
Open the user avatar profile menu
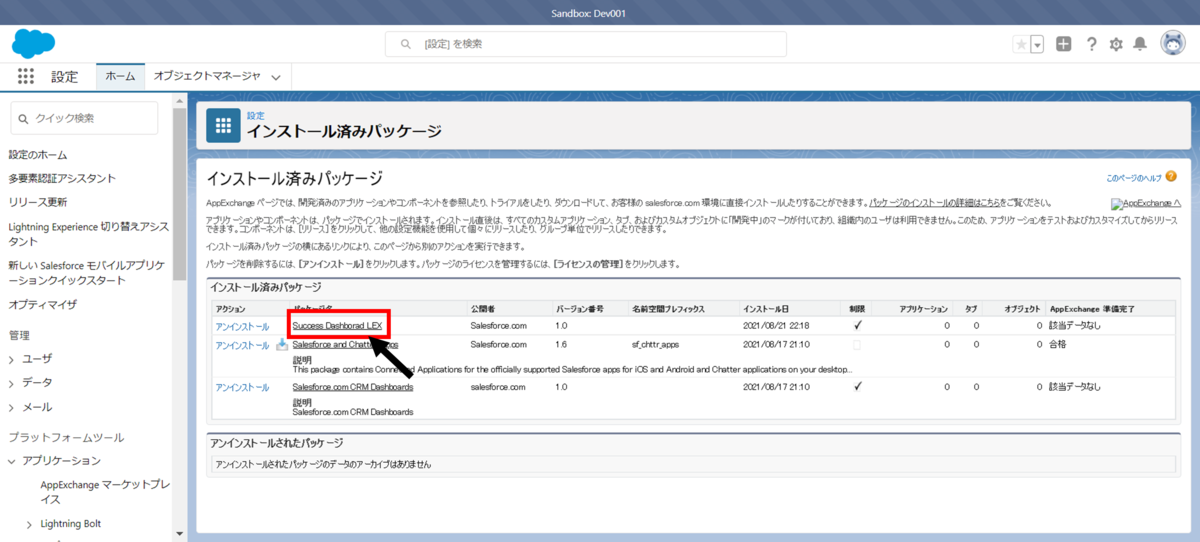pyautogui.click(x=1173, y=43)
